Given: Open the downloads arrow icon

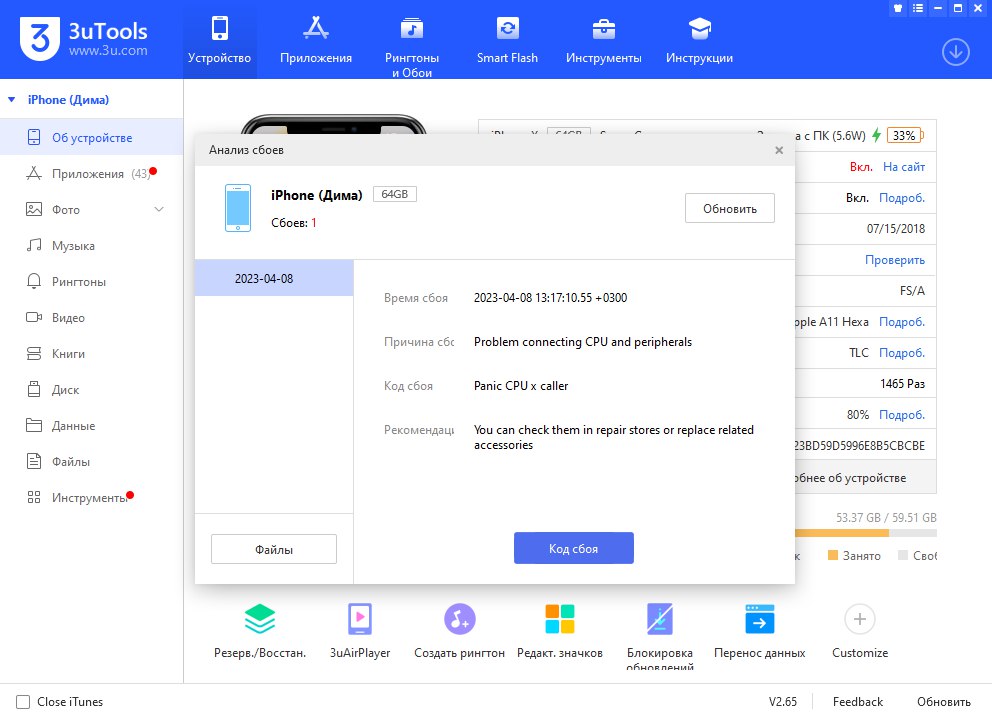Looking at the screenshot, I should pos(955,52).
